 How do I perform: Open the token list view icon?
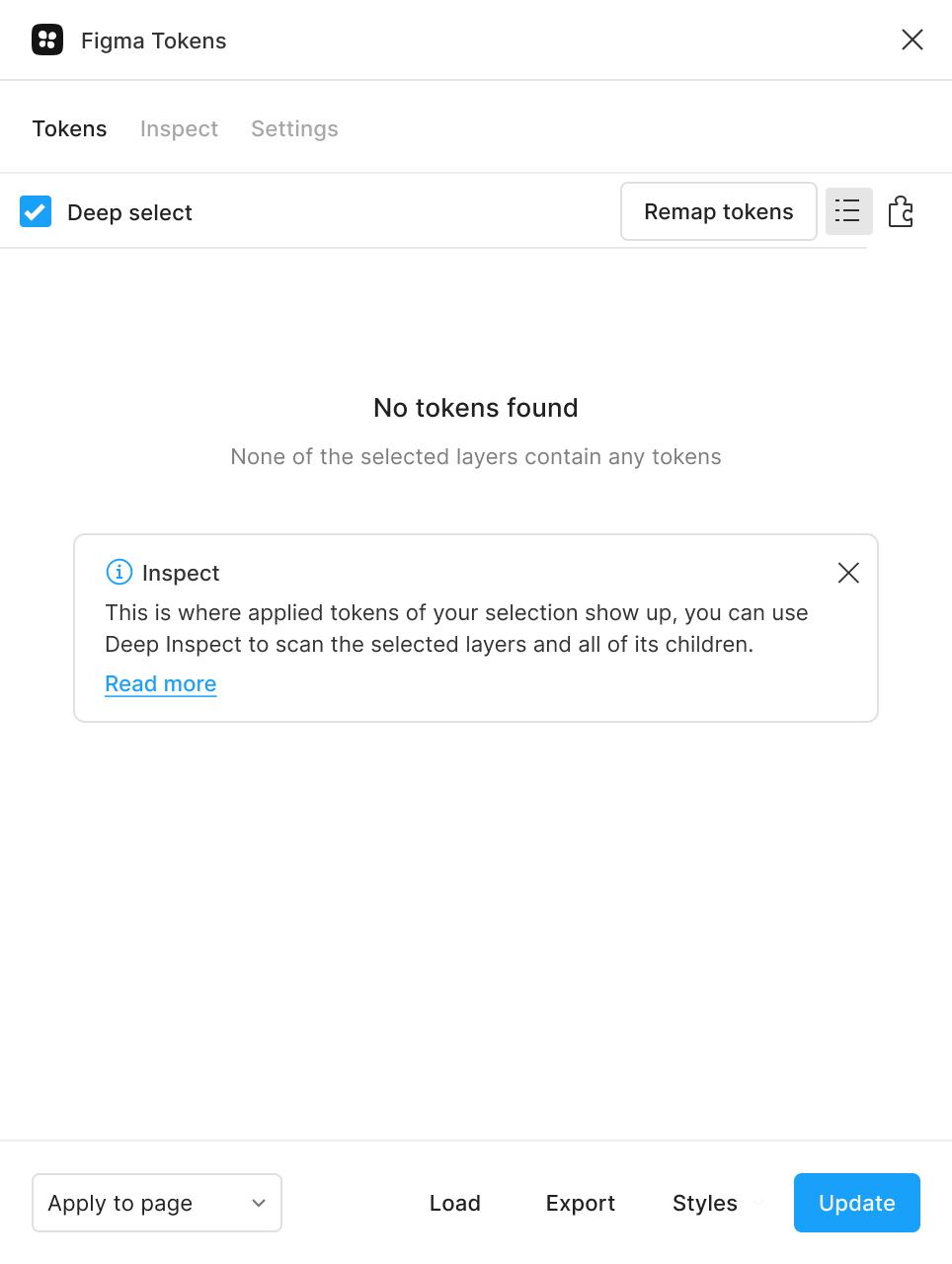click(848, 211)
